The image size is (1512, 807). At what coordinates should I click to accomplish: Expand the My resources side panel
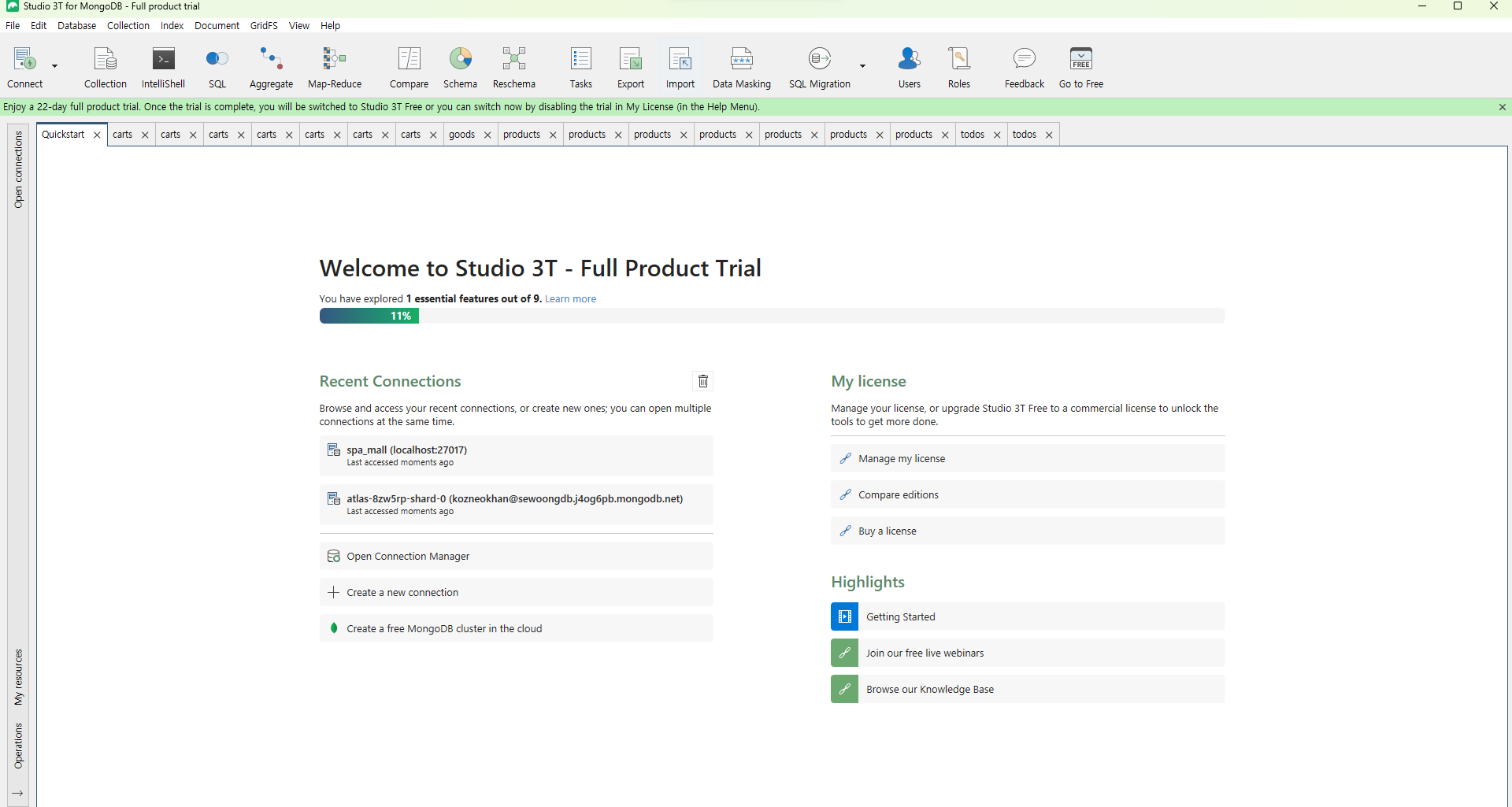pyautogui.click(x=18, y=677)
